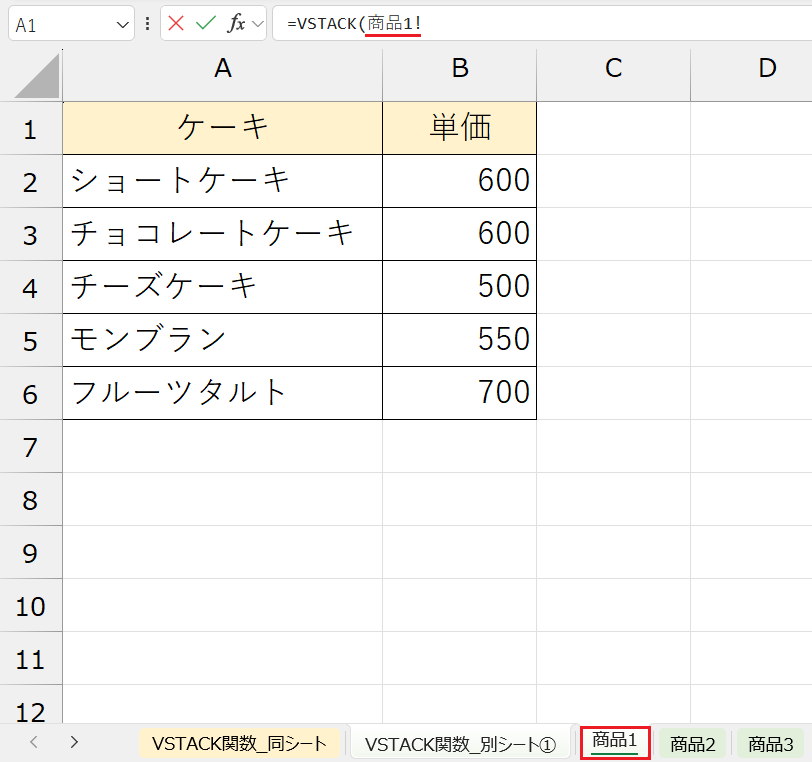Select row 4 header
Viewport: 812px width, 762px height.
(x=30, y=287)
